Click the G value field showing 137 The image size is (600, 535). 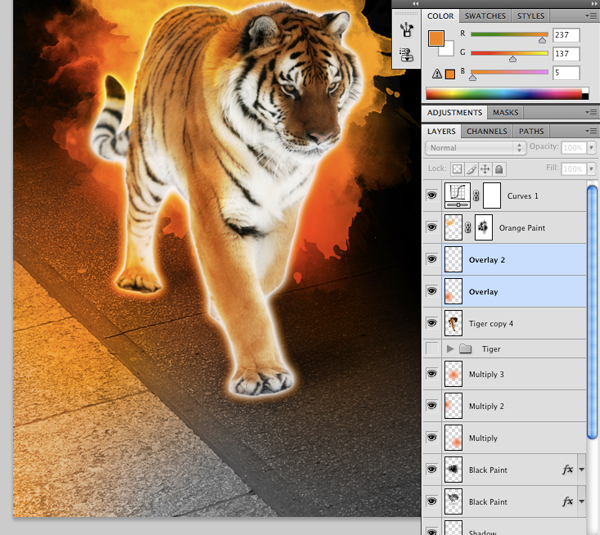(x=566, y=54)
